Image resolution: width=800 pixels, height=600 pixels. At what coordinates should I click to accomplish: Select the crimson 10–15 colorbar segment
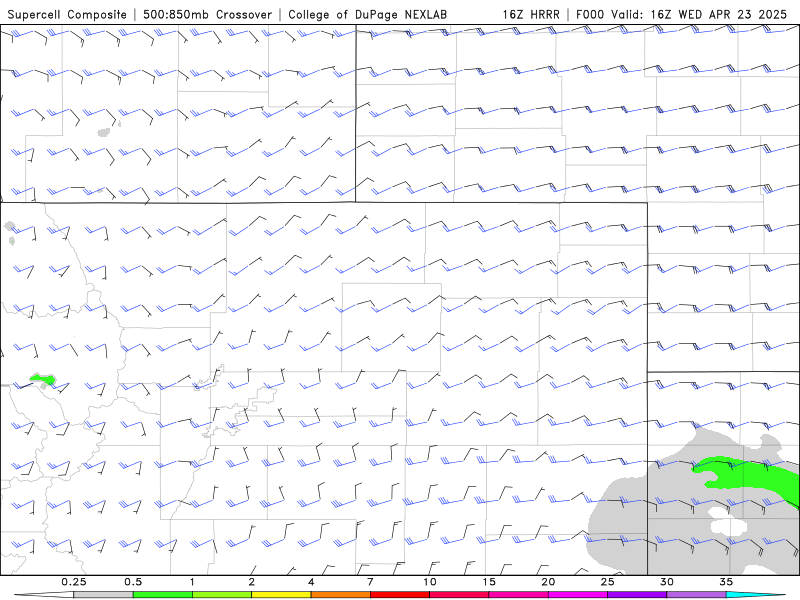459,595
